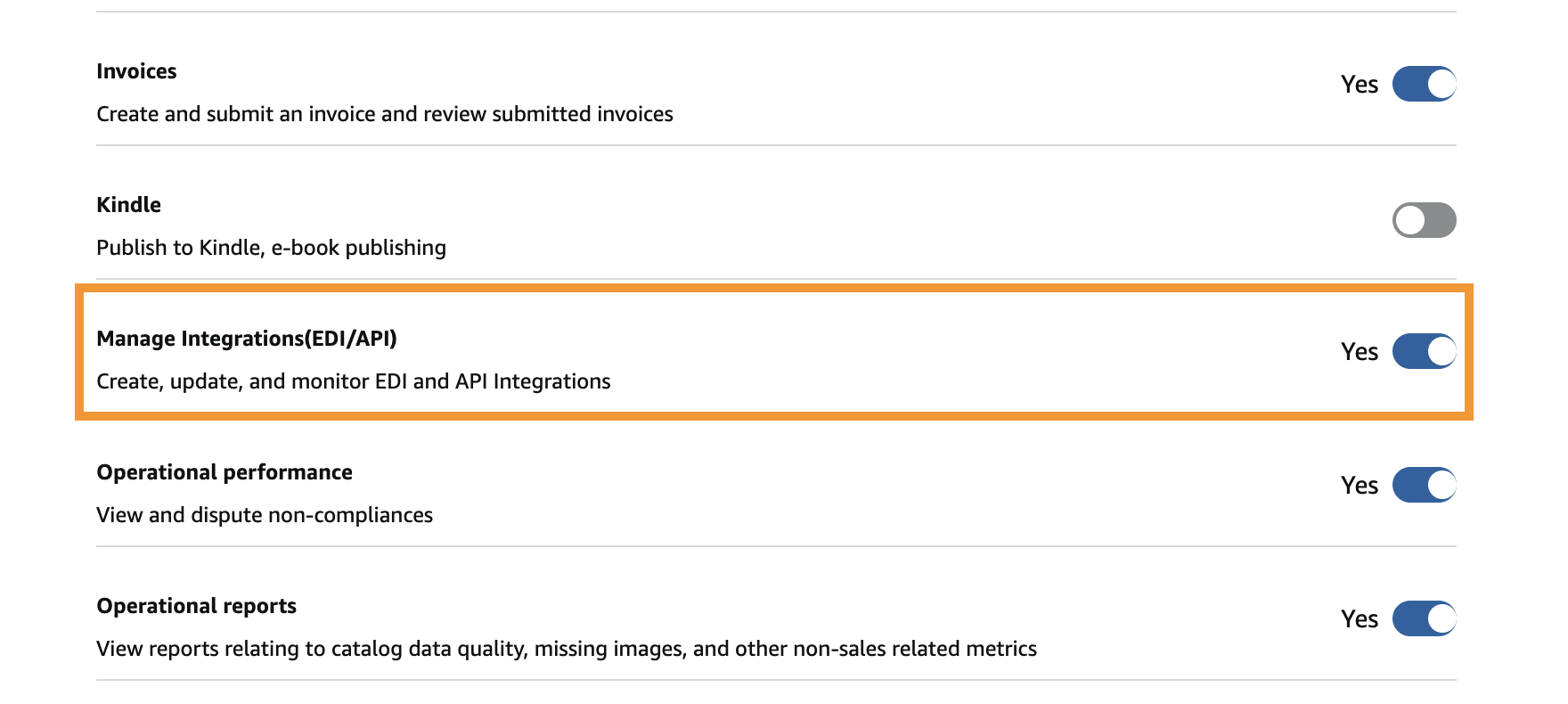Viewport: 1568px width, 704px height.
Task: Select the Operational performance title
Action: coord(225,472)
